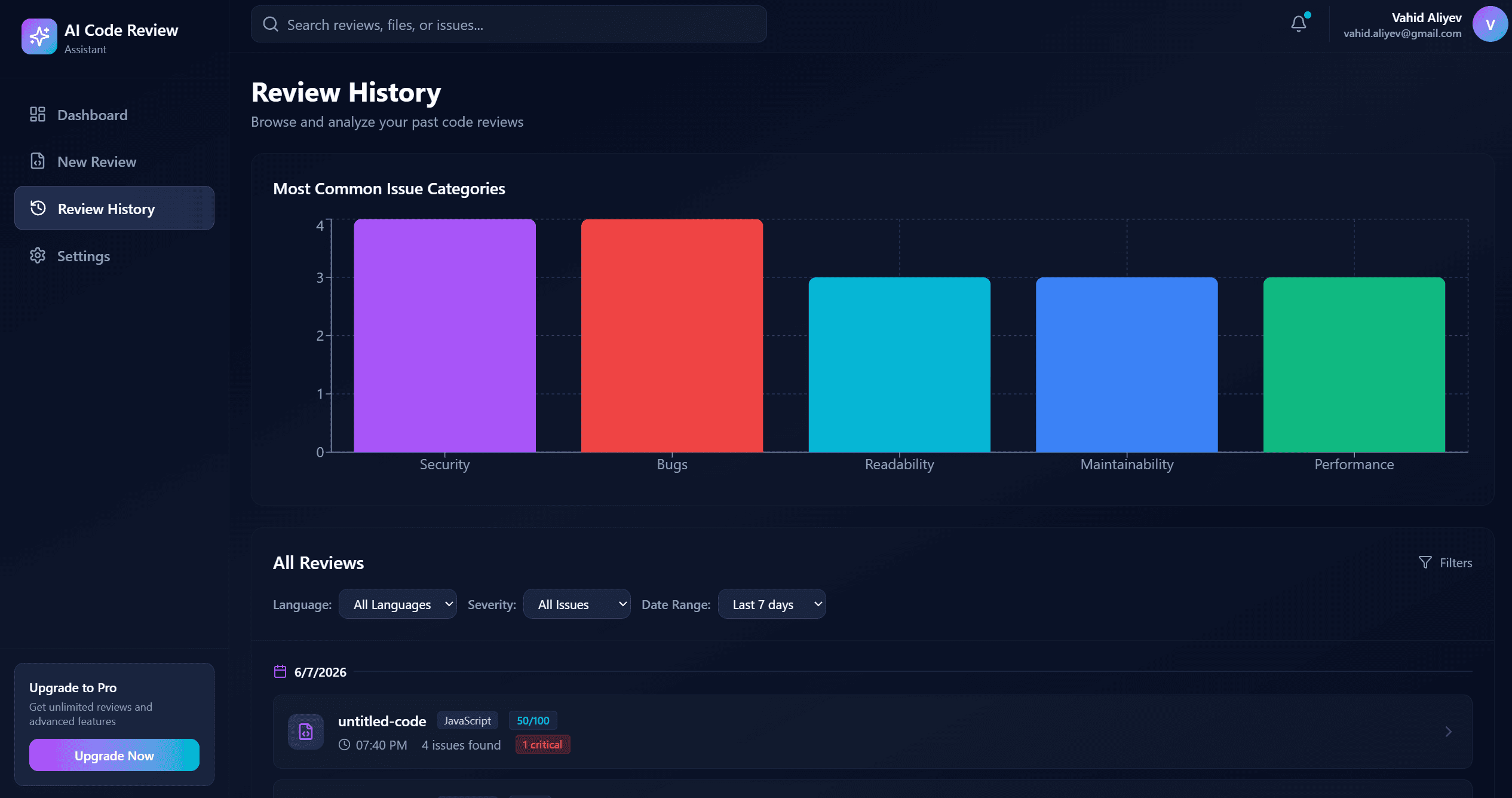Click the 1 critical badge

coord(542,745)
